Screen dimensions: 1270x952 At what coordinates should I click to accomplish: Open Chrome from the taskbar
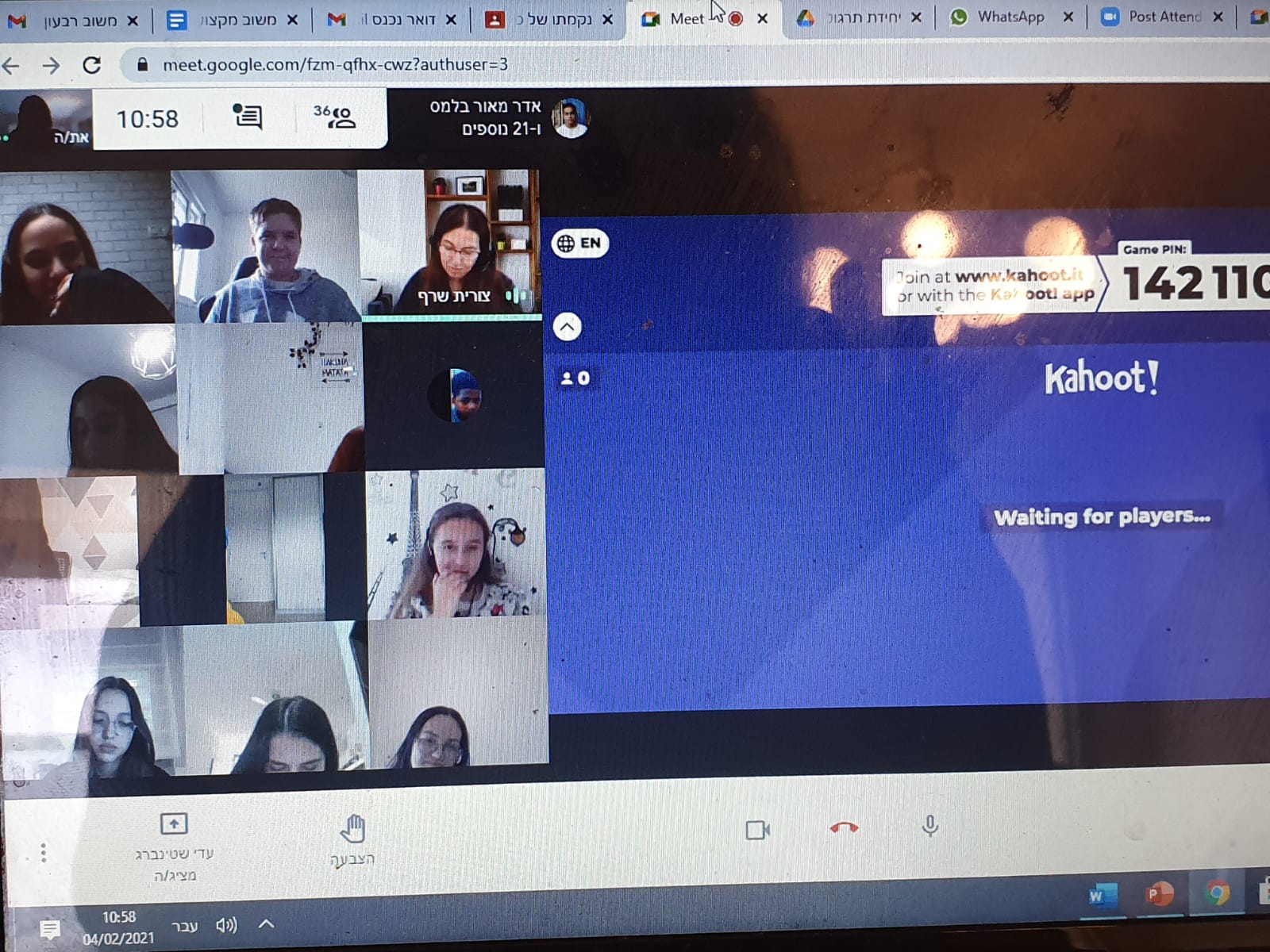[1217, 893]
